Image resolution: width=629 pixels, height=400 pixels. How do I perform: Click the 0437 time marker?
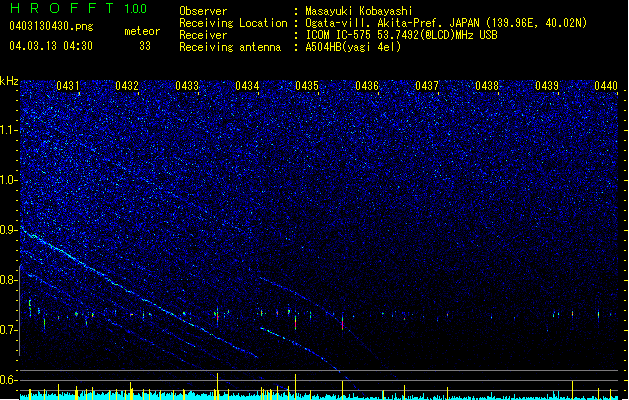pos(427,86)
